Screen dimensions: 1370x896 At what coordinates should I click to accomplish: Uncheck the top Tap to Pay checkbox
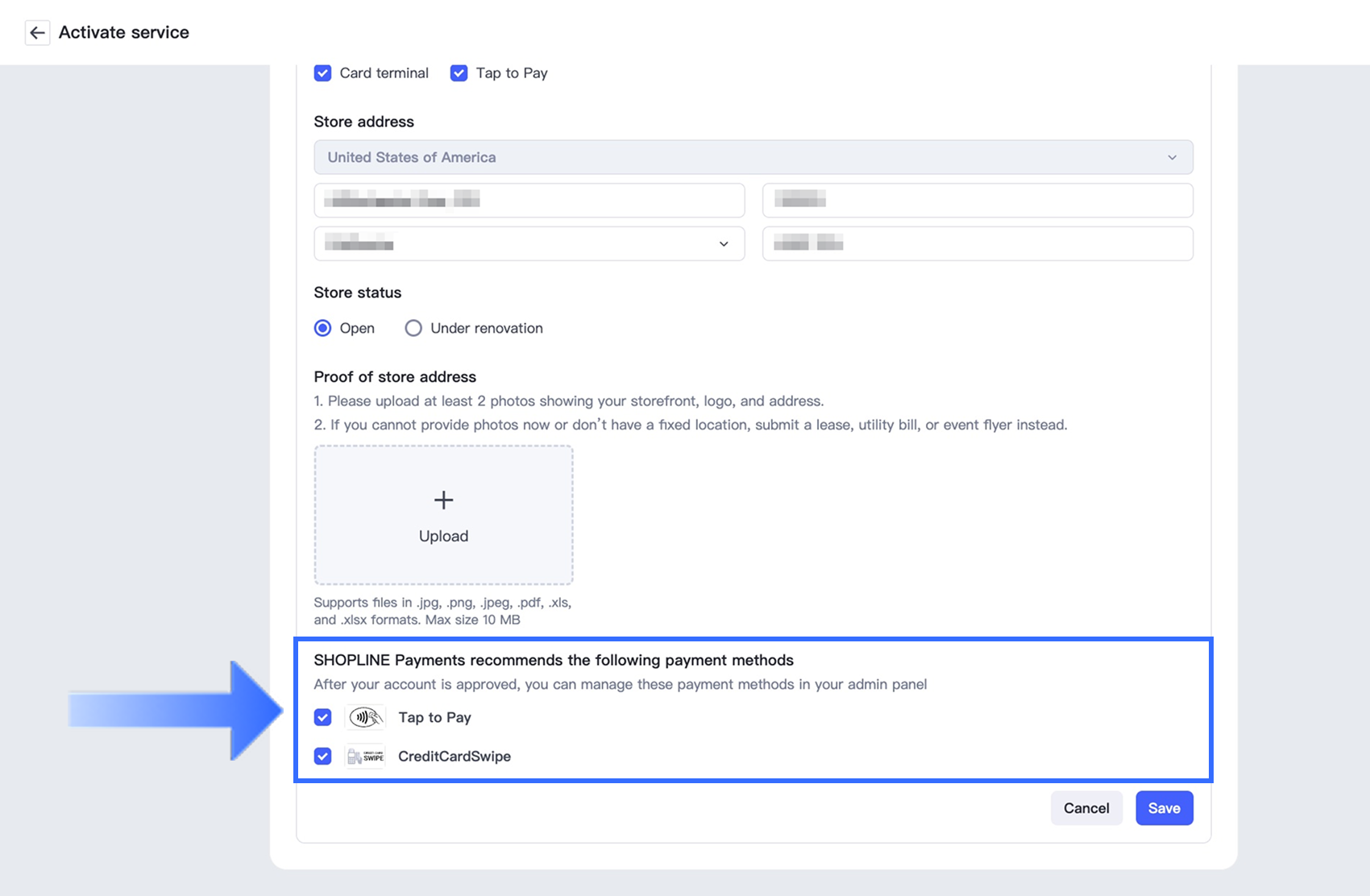tap(459, 73)
